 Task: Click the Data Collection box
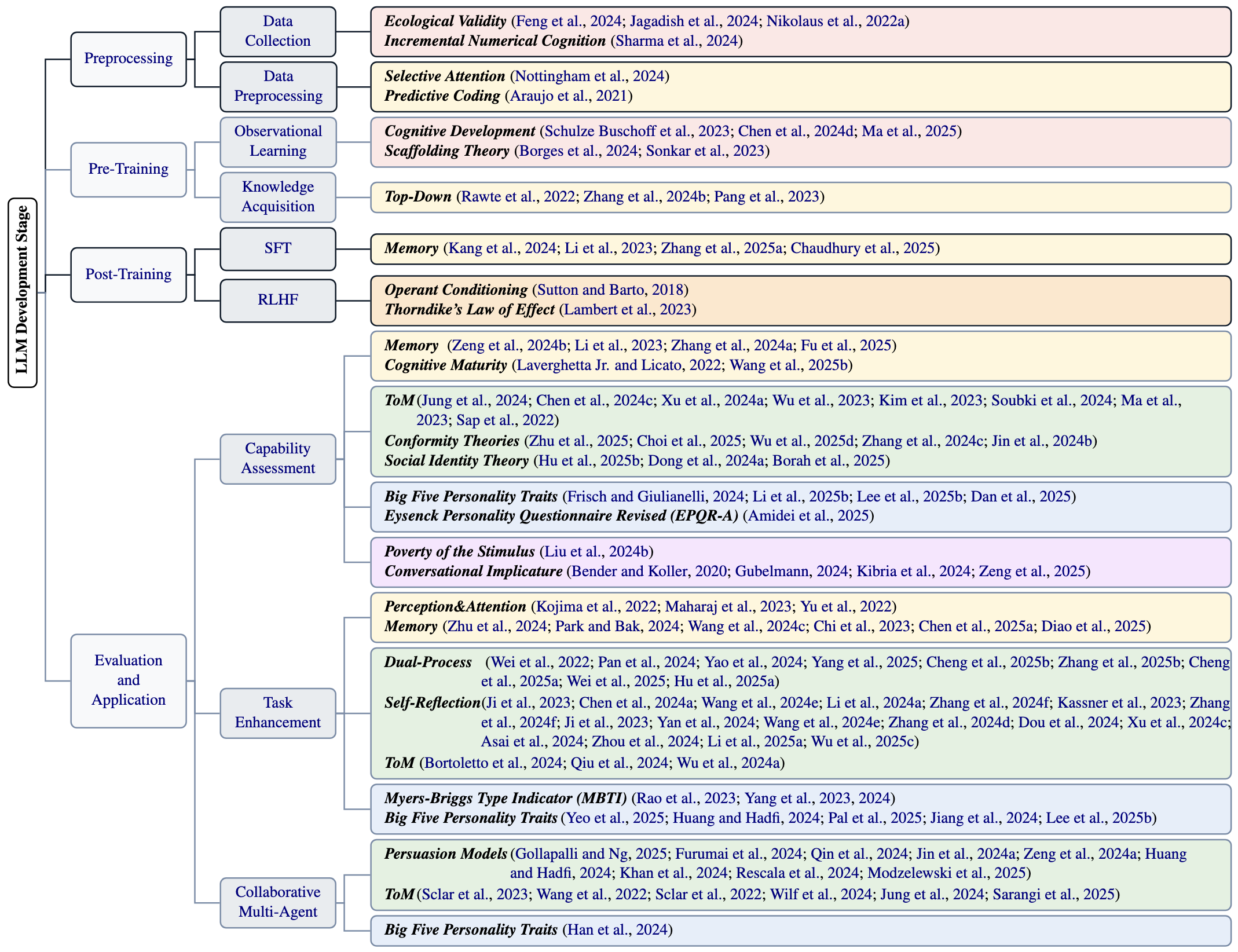tap(277, 31)
